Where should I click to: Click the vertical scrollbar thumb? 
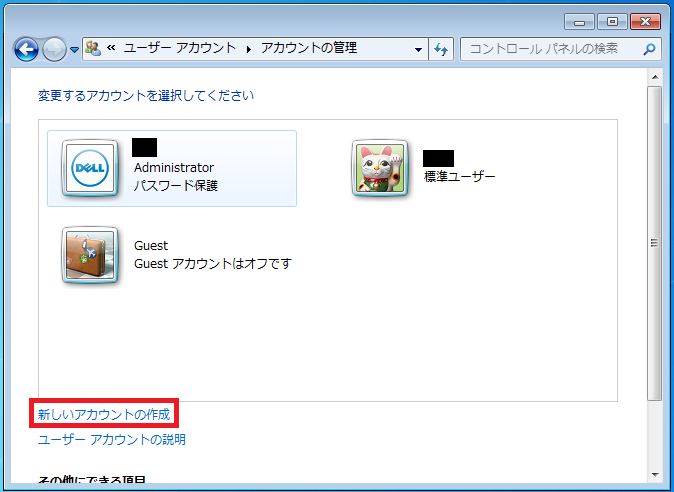655,243
